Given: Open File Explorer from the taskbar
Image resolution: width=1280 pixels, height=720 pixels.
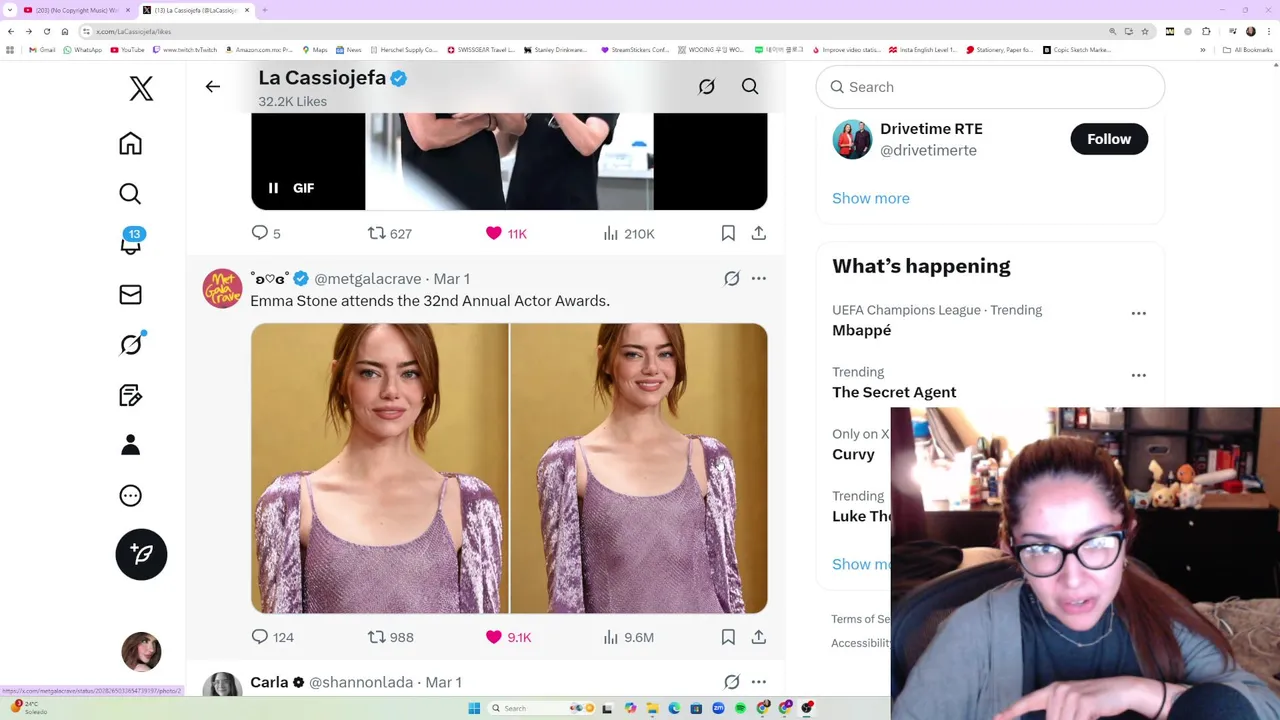Looking at the screenshot, I should [x=652, y=708].
